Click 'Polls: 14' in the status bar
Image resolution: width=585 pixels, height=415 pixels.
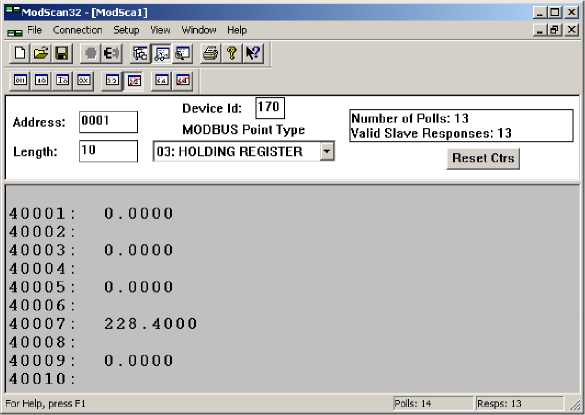coord(413,403)
